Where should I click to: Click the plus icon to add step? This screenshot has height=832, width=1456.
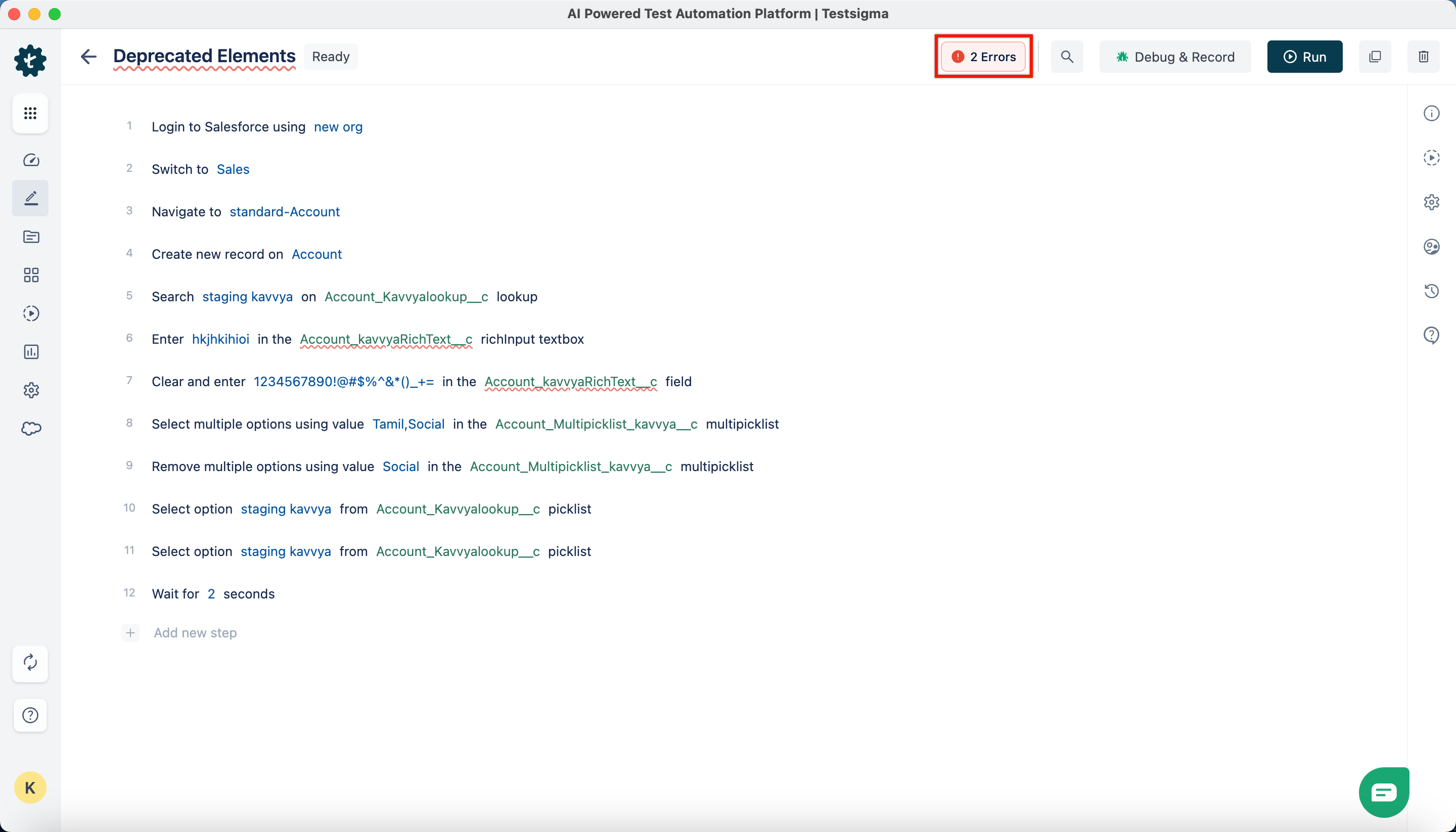click(130, 632)
